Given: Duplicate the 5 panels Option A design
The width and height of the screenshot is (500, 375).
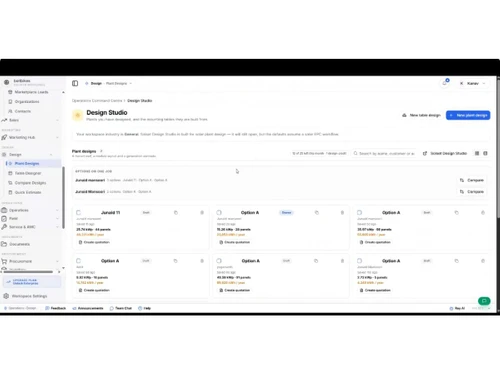Looking at the screenshot, I should tap(457, 261).
